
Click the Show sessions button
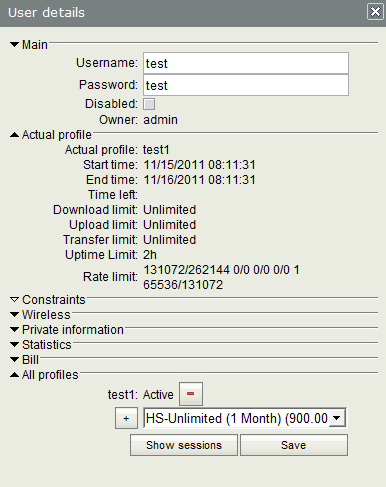pos(184,445)
